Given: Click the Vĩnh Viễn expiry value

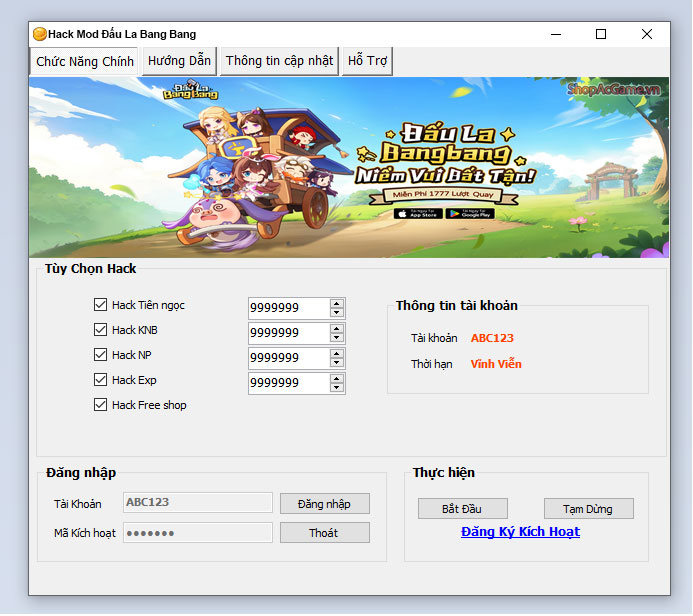Looking at the screenshot, I should 496,364.
